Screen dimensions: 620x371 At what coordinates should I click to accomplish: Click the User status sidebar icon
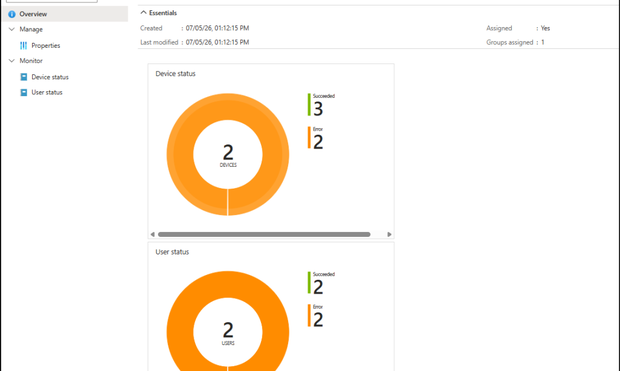24,92
